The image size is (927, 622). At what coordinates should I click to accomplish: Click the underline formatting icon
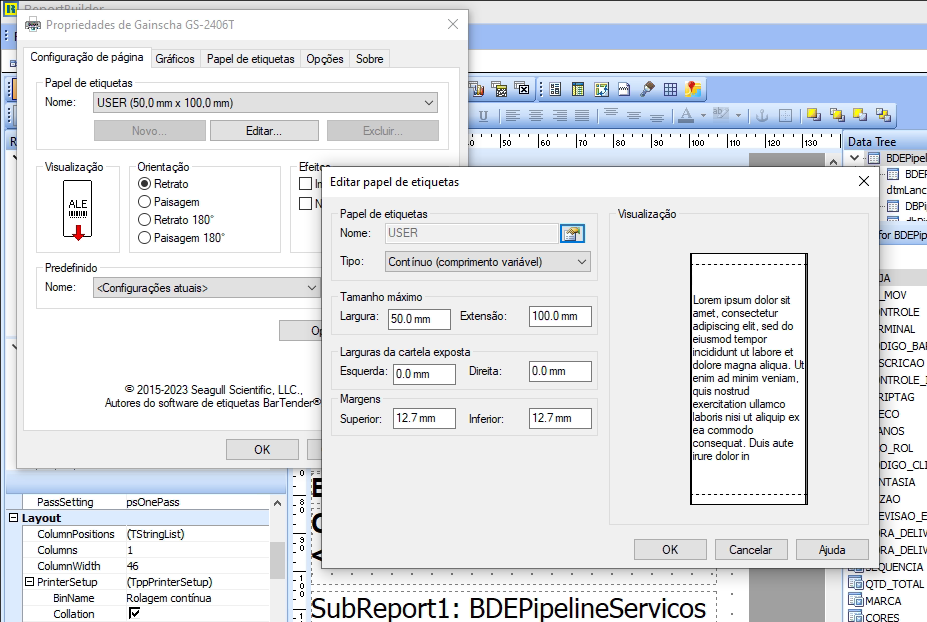coord(483,116)
